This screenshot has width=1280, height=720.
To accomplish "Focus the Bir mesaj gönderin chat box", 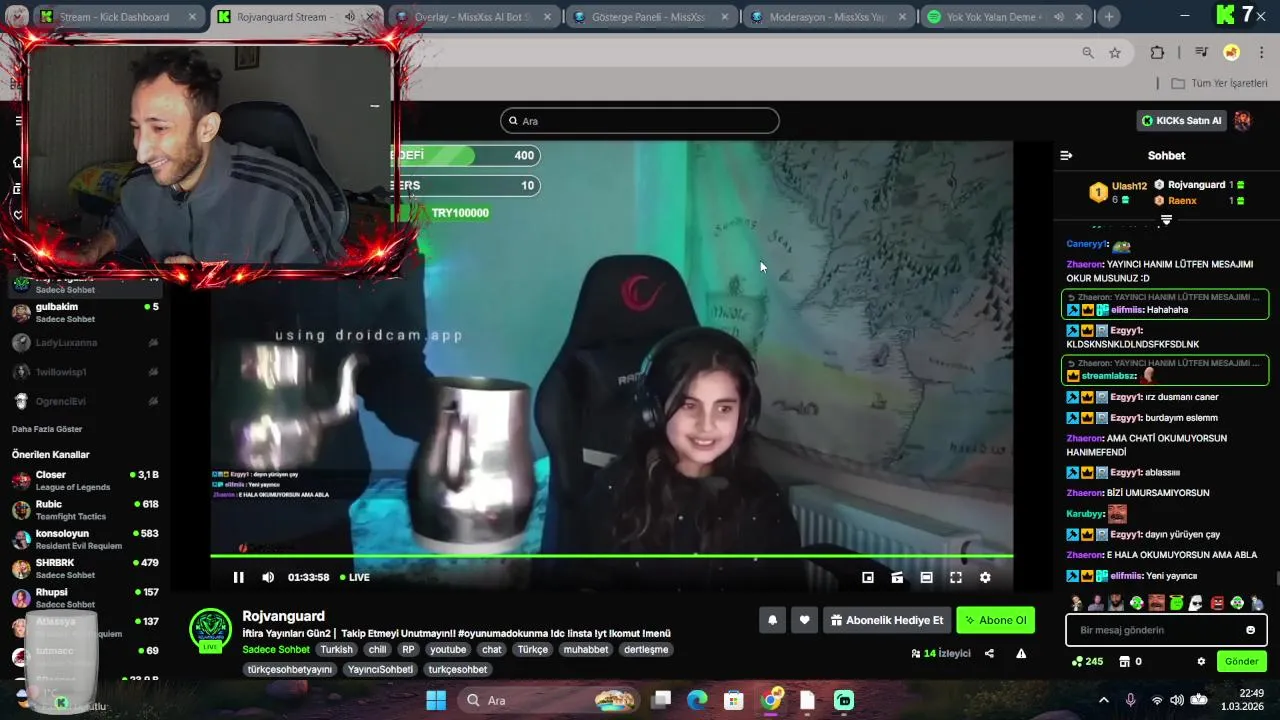I will click(x=1167, y=630).
